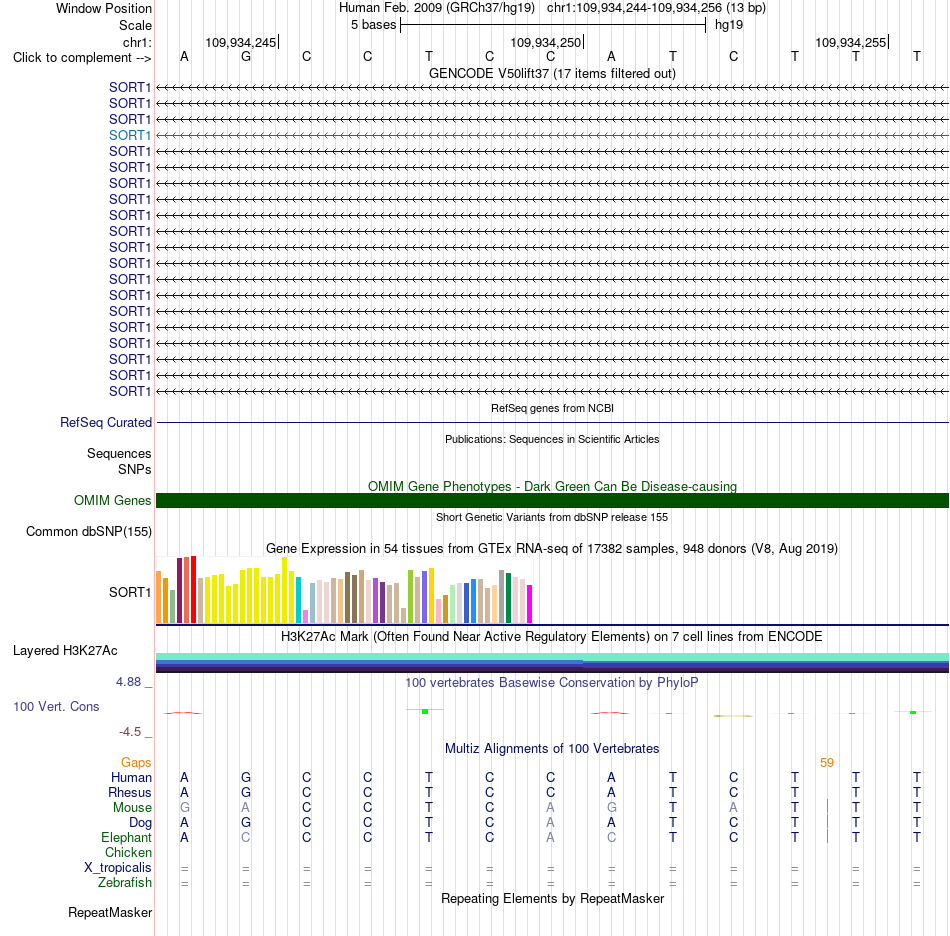Screen dimensions: 950x936
Task: Select the Mouse alignment row label
Action: [x=132, y=808]
